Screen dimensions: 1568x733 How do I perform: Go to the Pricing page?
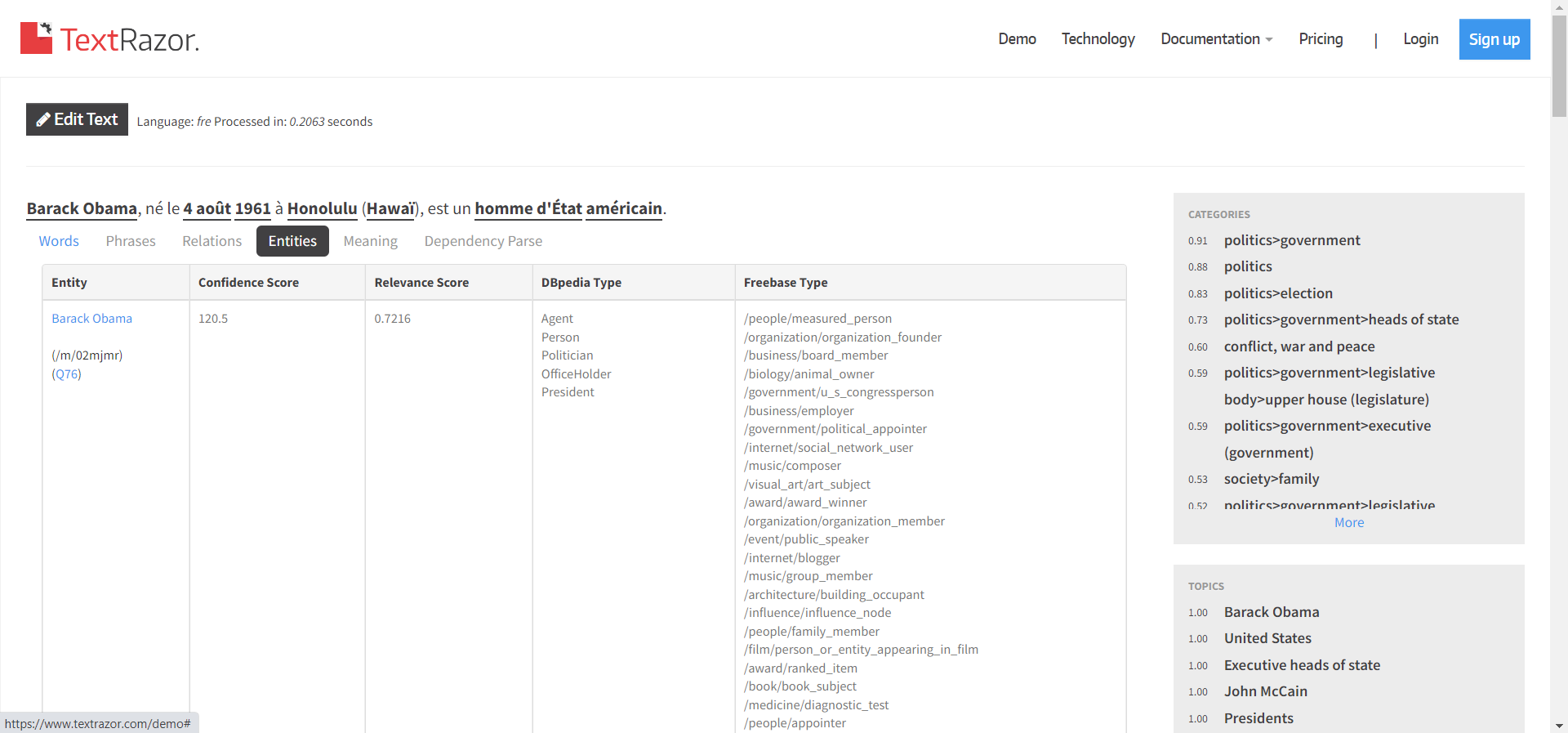click(x=1321, y=39)
